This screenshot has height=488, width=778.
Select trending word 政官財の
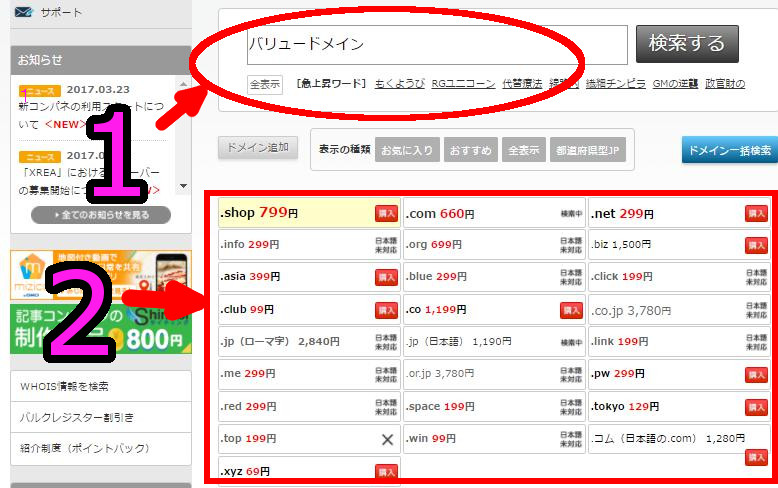(x=725, y=84)
